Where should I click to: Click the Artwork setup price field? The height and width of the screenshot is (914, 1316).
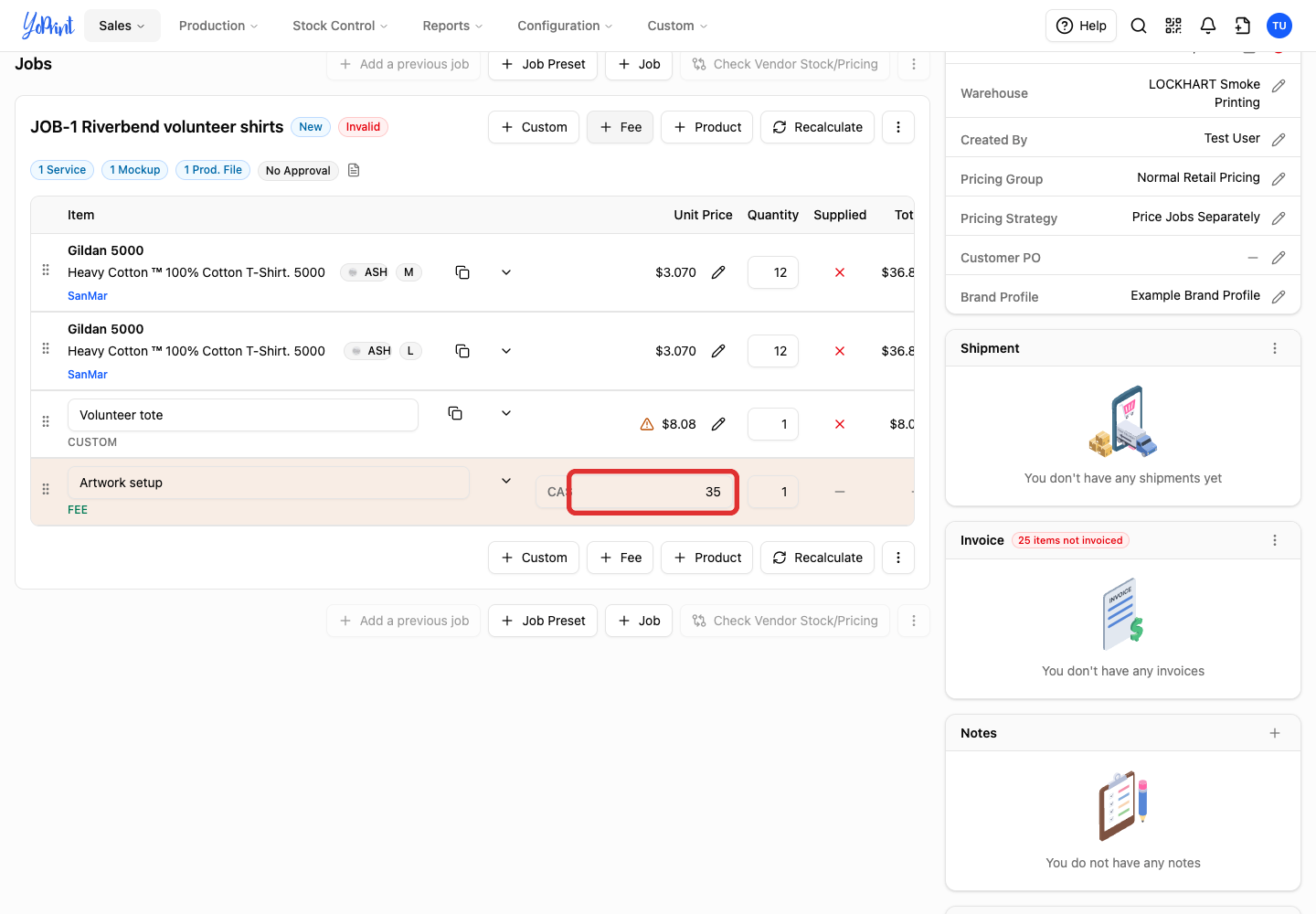653,492
